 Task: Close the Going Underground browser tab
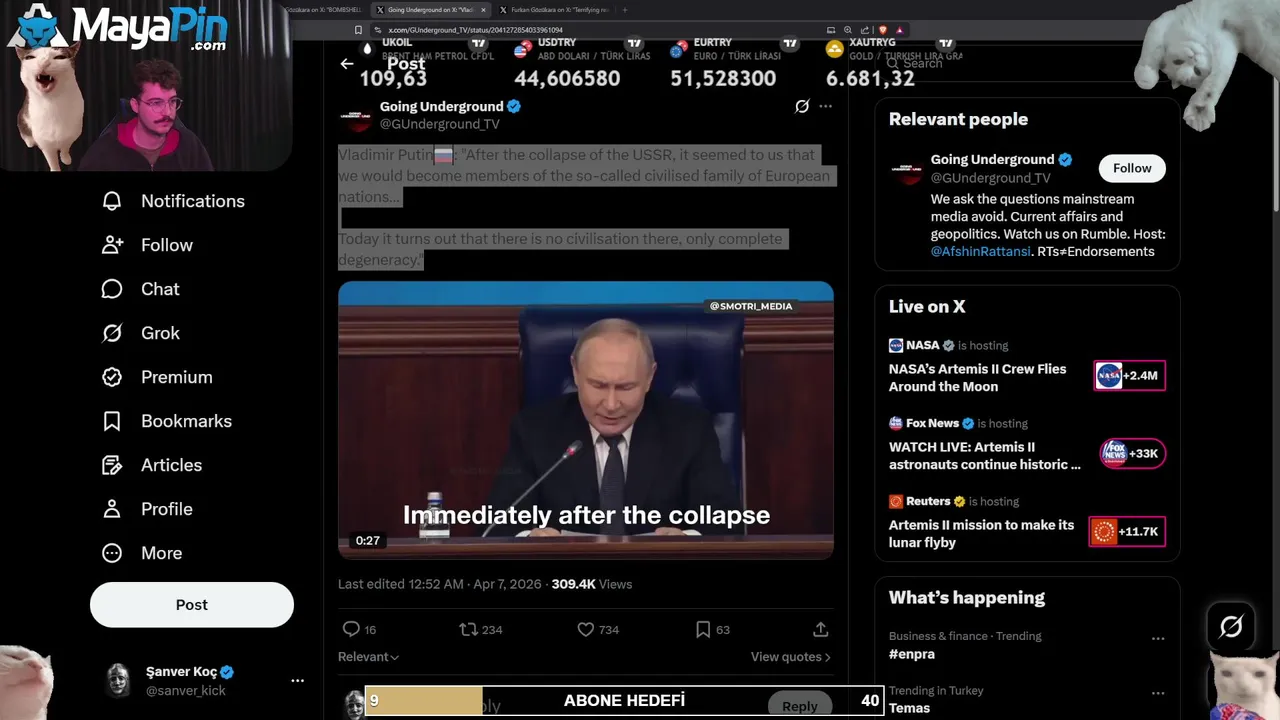(x=484, y=10)
